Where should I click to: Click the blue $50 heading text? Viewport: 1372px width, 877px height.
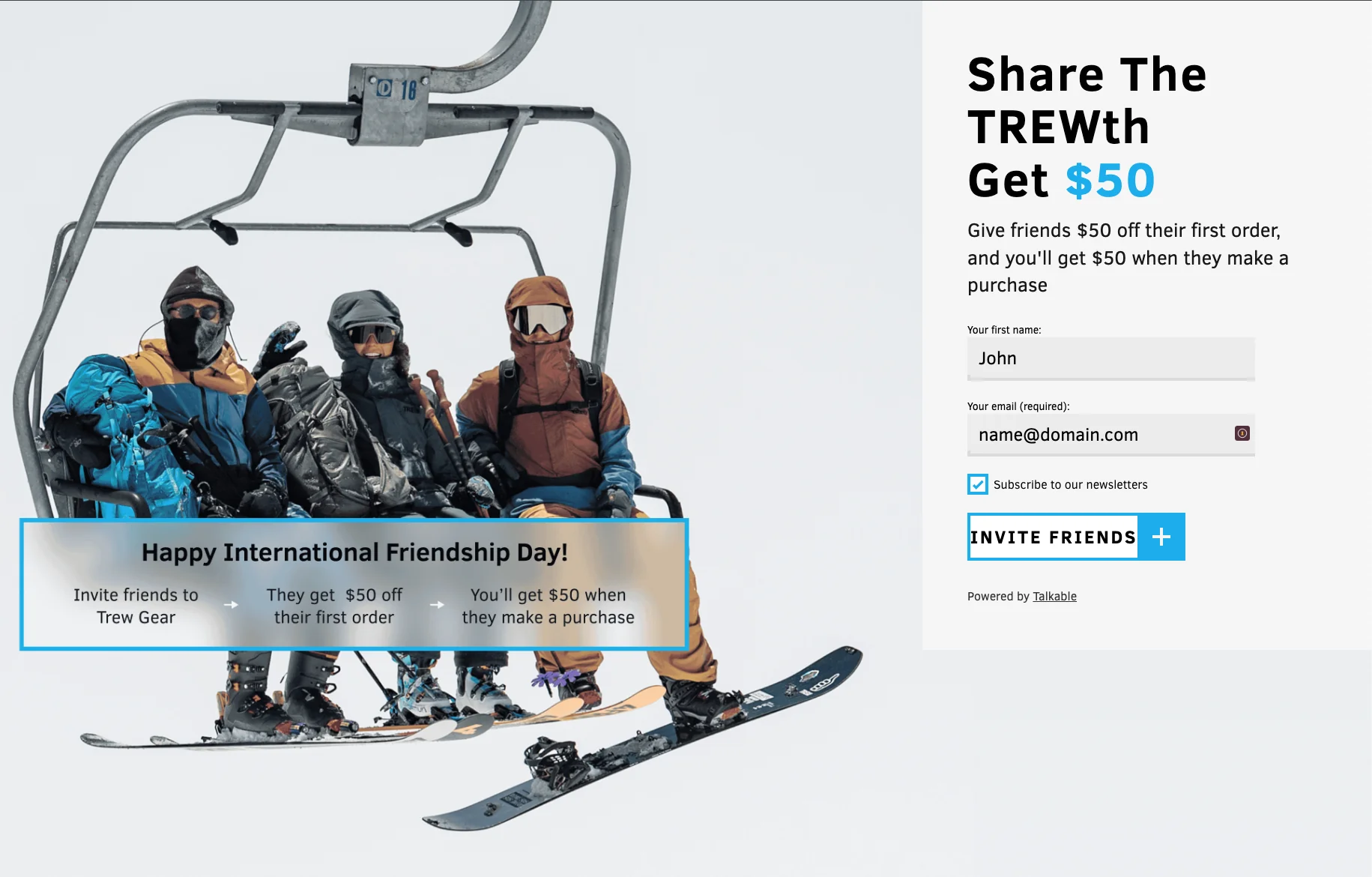tap(1110, 181)
